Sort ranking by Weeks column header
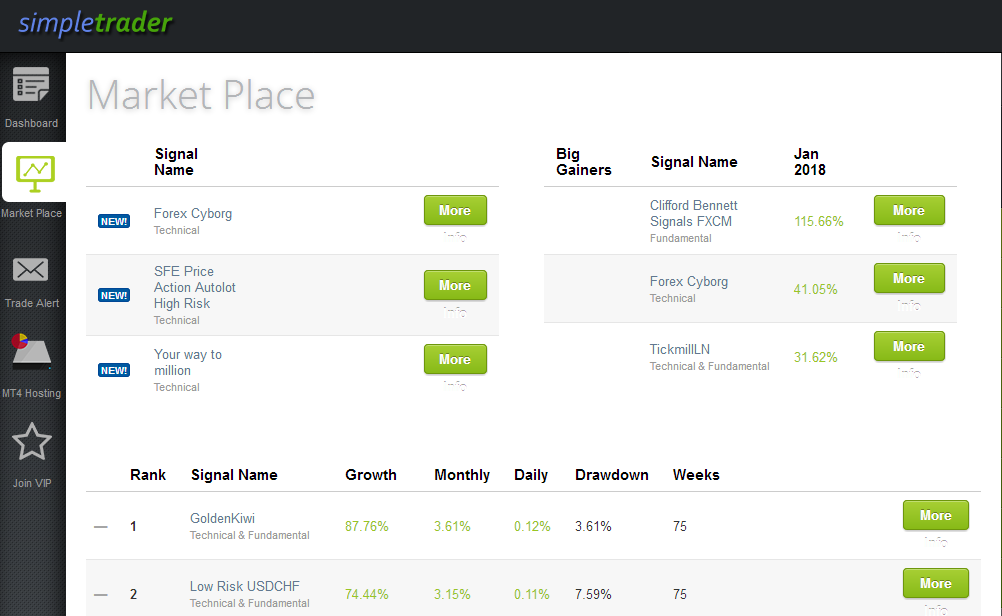The width and height of the screenshot is (1002, 616). click(x=696, y=475)
